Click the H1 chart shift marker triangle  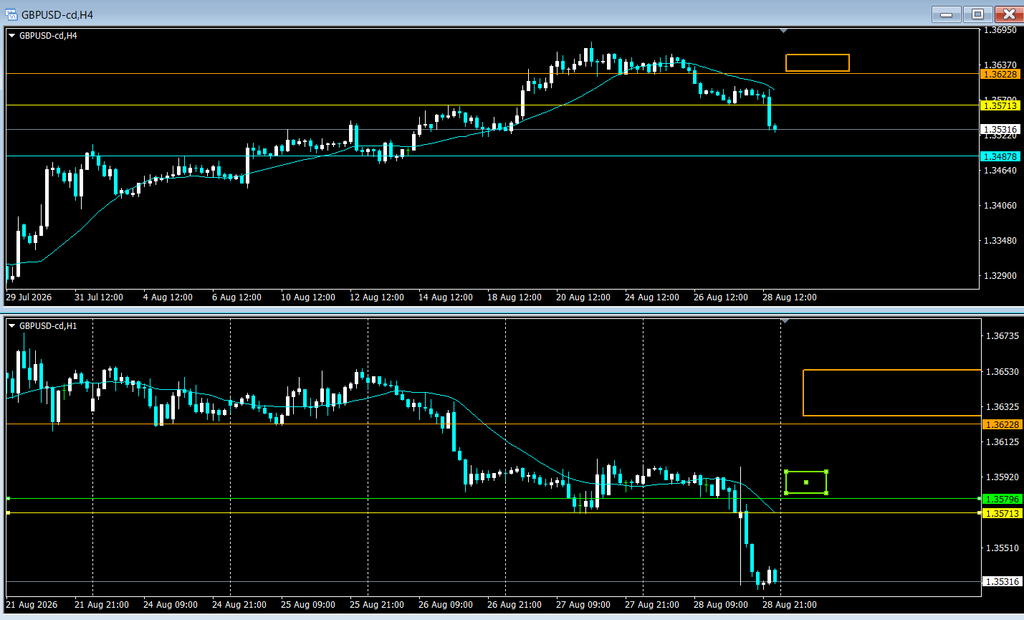[x=784, y=321]
